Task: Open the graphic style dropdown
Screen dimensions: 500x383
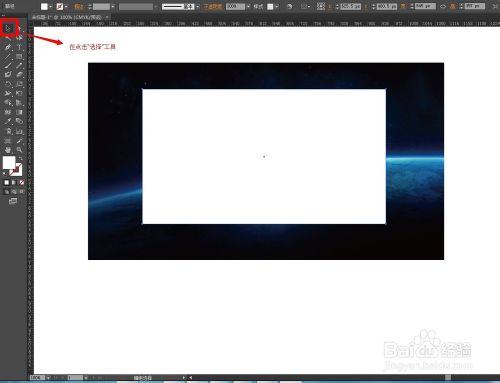Action: click(x=277, y=6)
